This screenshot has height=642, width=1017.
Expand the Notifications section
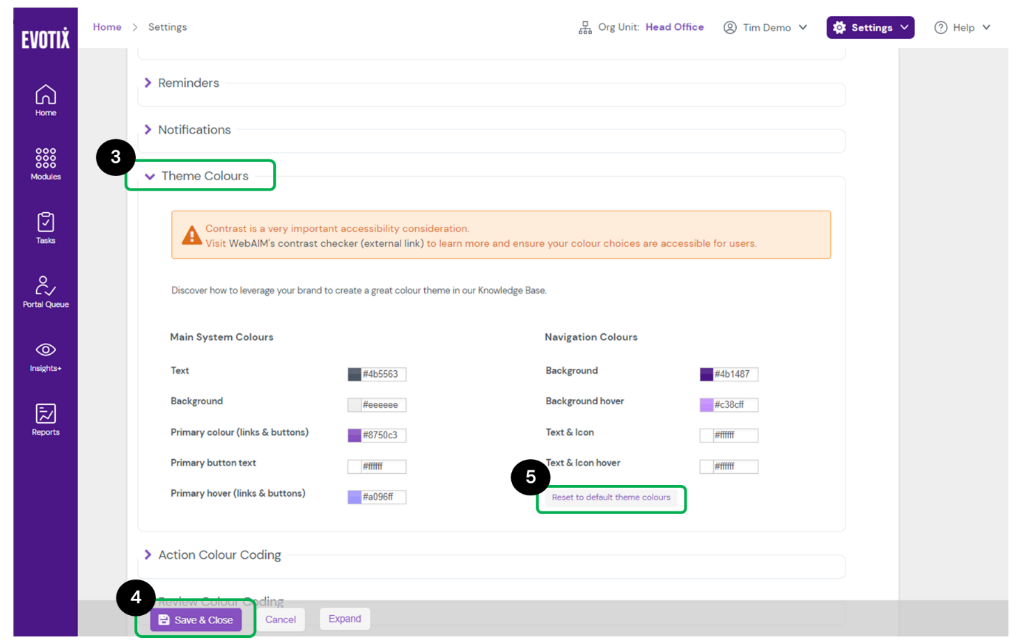(x=194, y=130)
